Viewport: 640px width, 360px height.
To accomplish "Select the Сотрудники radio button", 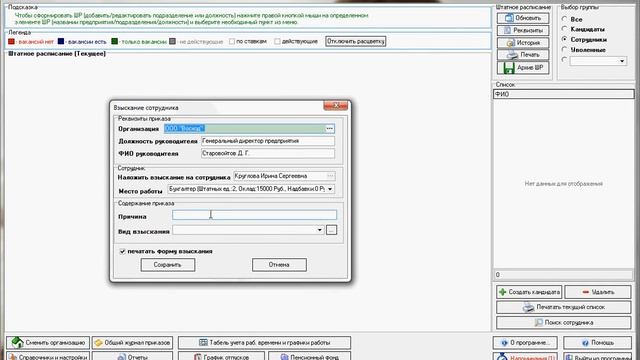I will click(x=564, y=39).
